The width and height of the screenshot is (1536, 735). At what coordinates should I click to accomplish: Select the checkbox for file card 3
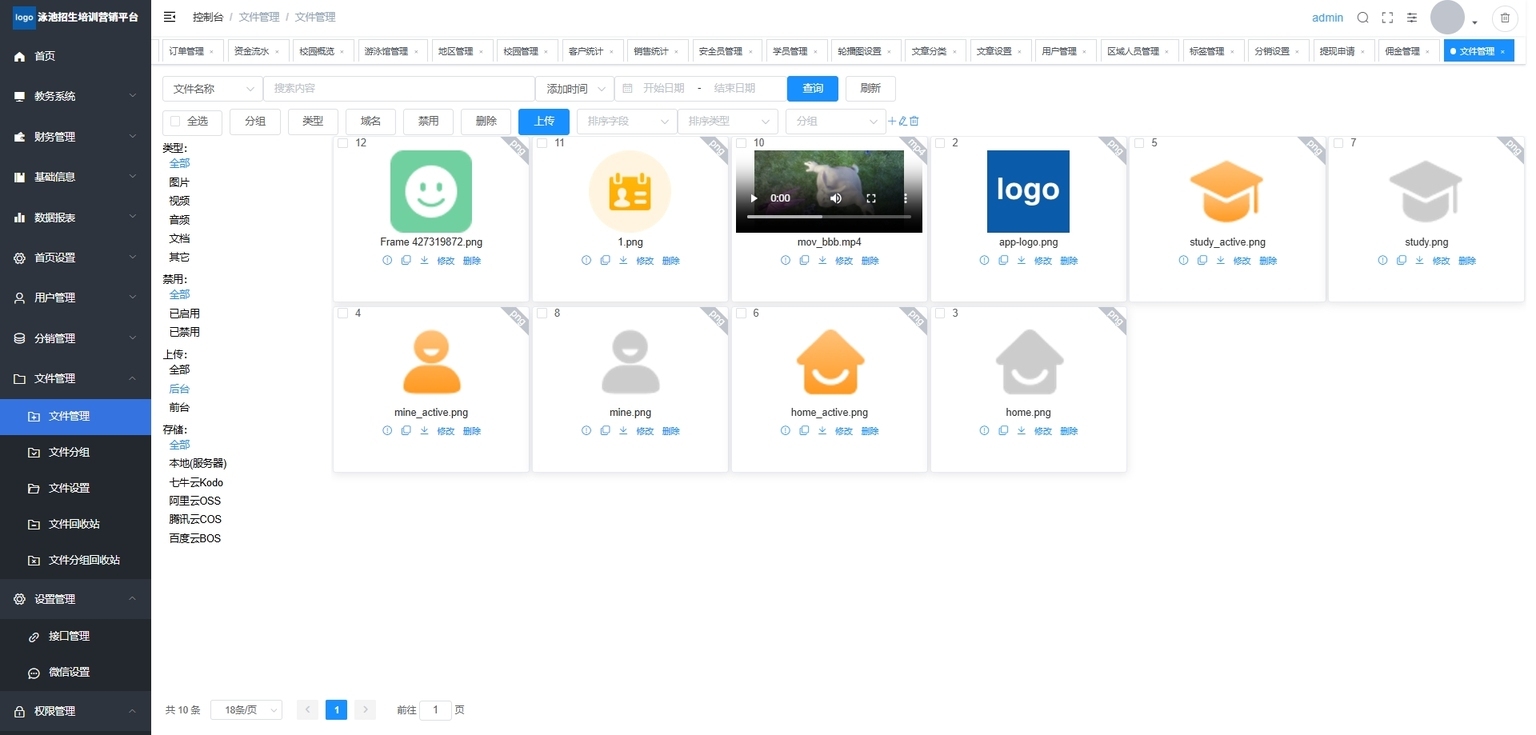pos(940,313)
